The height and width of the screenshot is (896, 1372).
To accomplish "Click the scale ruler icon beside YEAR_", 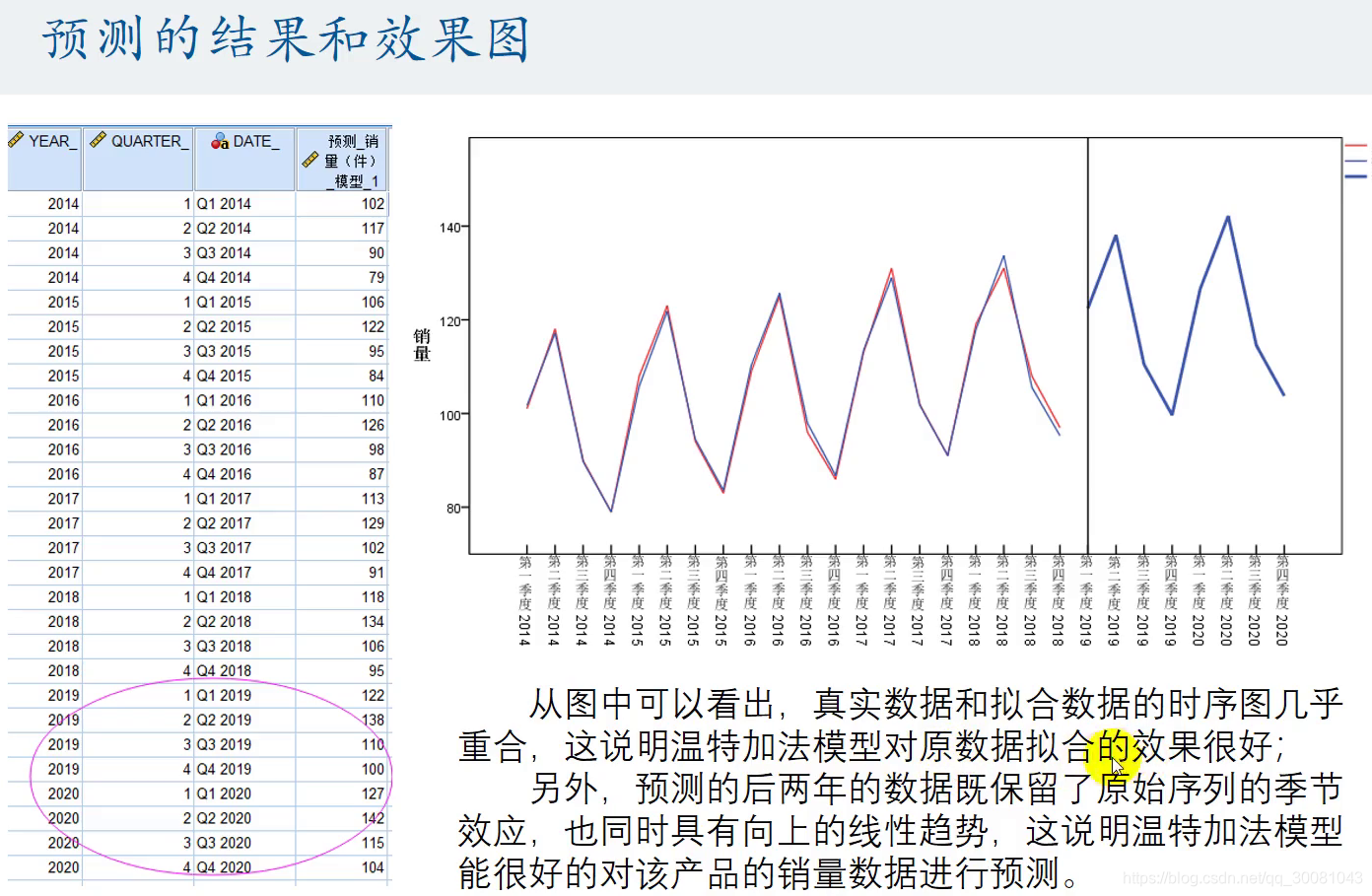I will click(x=16, y=141).
